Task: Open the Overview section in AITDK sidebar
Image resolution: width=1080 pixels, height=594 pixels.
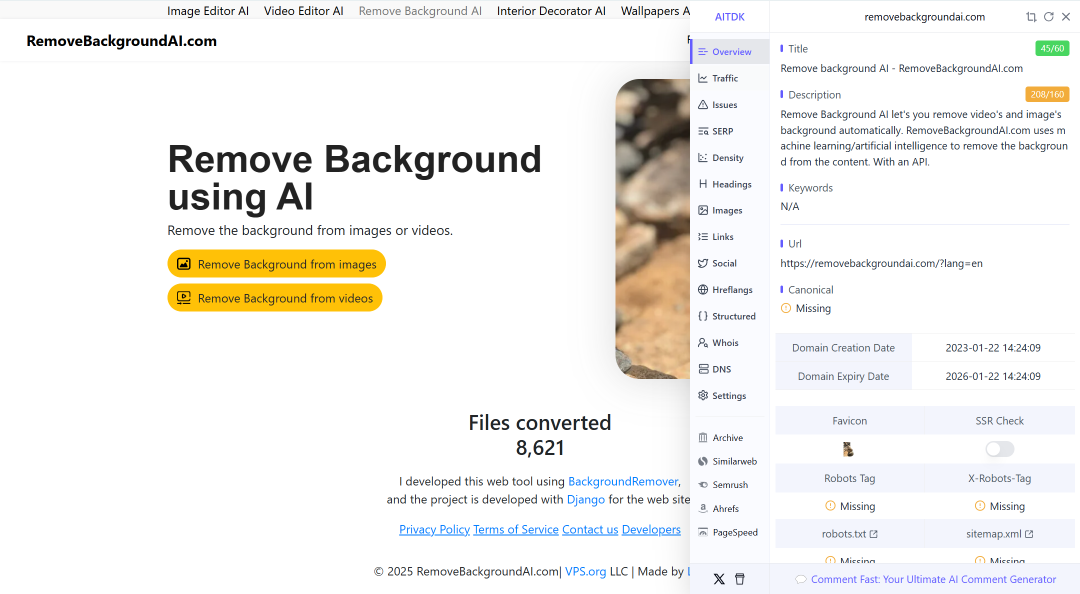Action: [x=729, y=52]
